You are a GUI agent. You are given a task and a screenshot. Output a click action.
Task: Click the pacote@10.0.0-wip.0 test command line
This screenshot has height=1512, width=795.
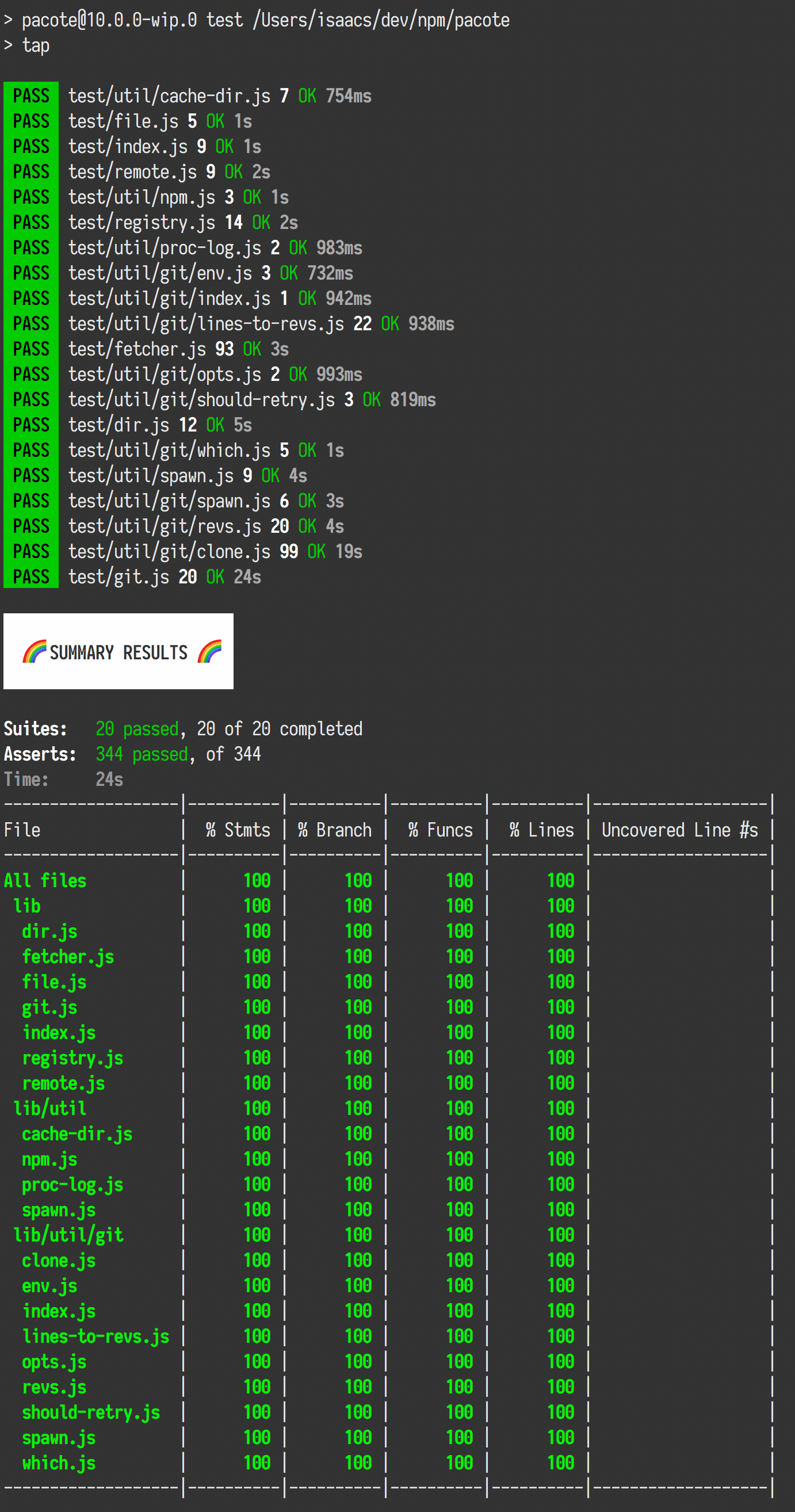click(257, 20)
